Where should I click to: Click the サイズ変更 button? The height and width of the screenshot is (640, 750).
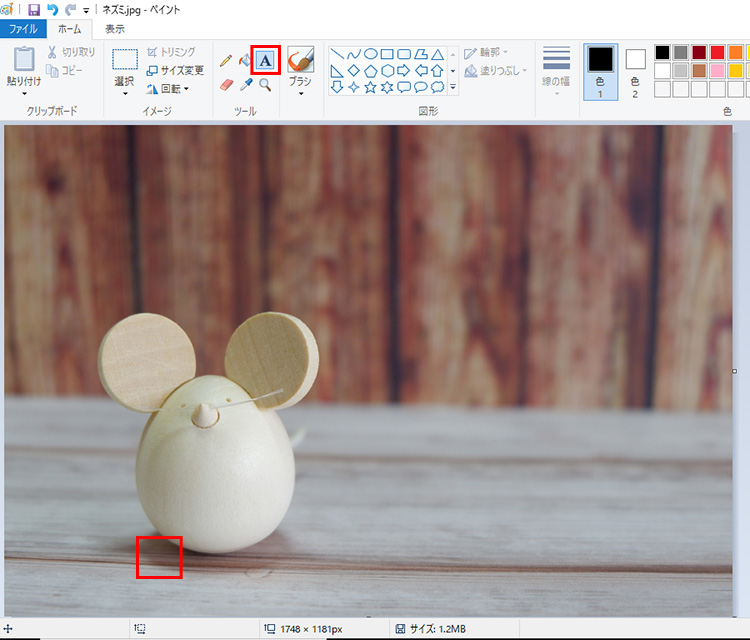click(175, 70)
